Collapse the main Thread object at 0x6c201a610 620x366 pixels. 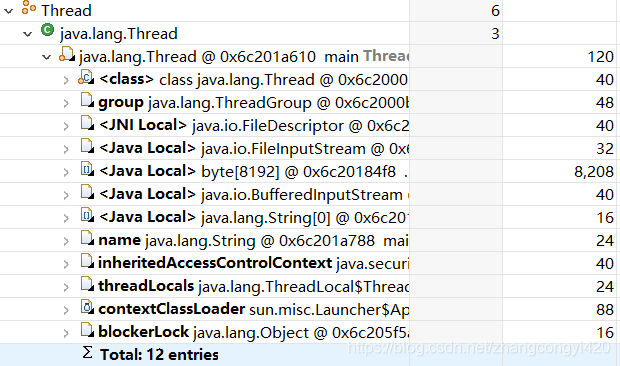click(x=47, y=57)
